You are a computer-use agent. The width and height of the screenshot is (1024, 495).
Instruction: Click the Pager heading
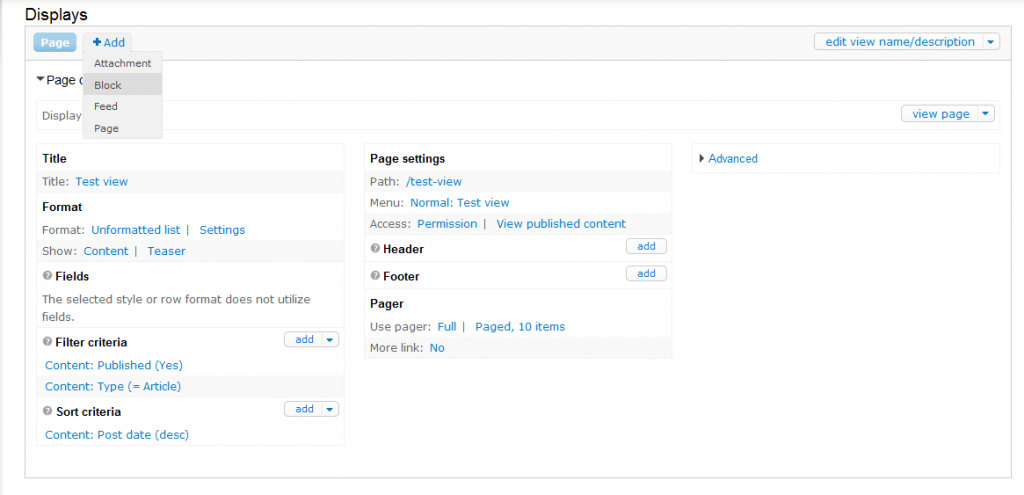pos(387,304)
